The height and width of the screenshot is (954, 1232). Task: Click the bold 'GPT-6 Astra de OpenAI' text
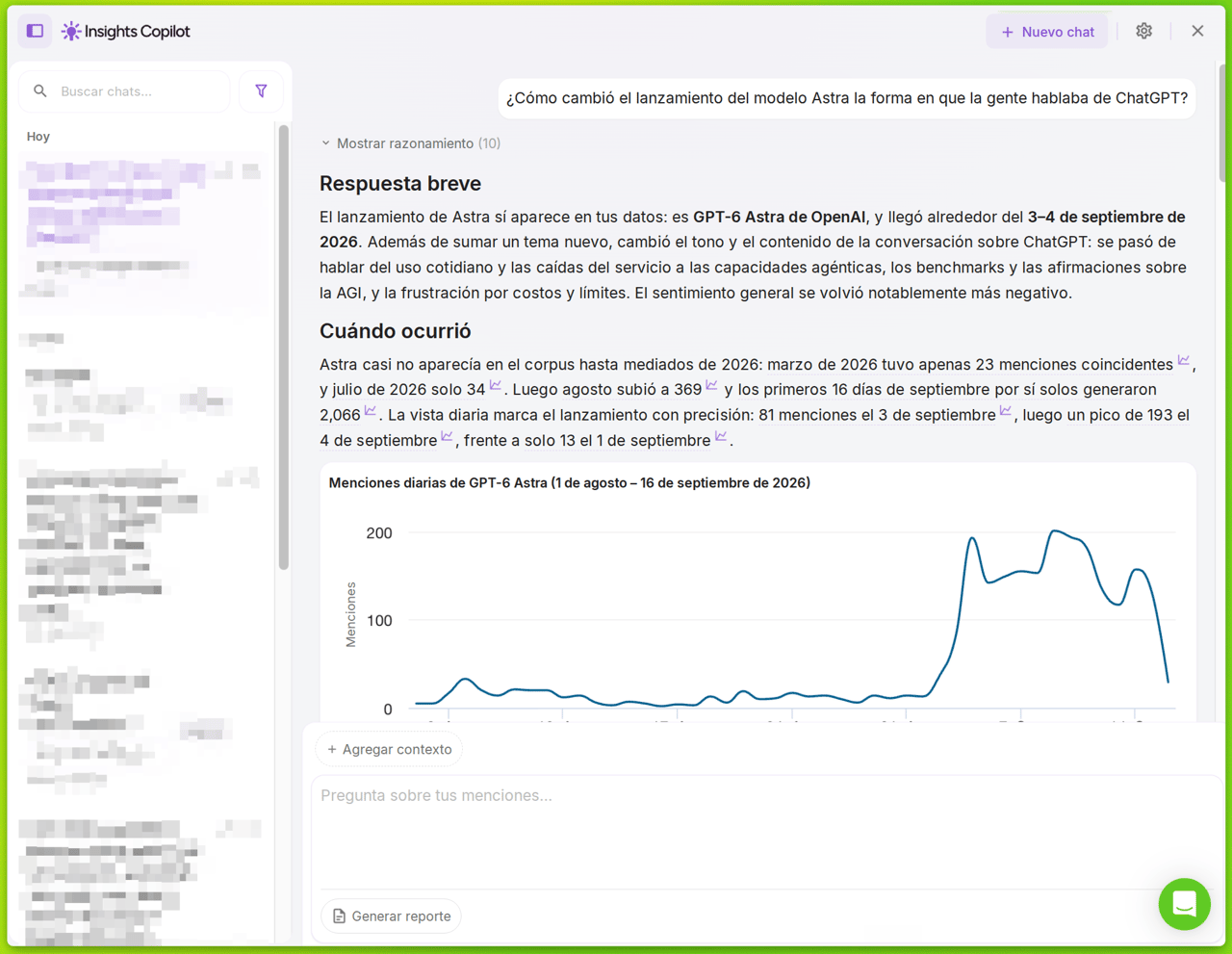(780, 217)
